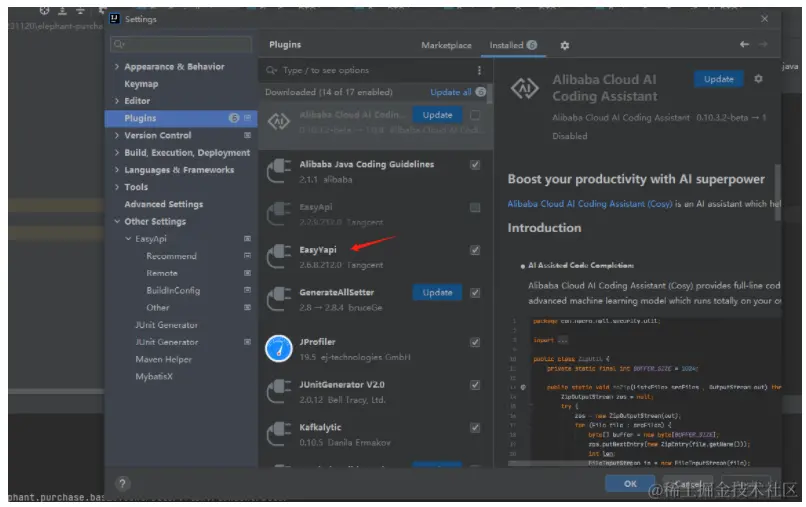
Task: Click the code completion demo screenshot
Action: pyautogui.click(x=645, y=391)
